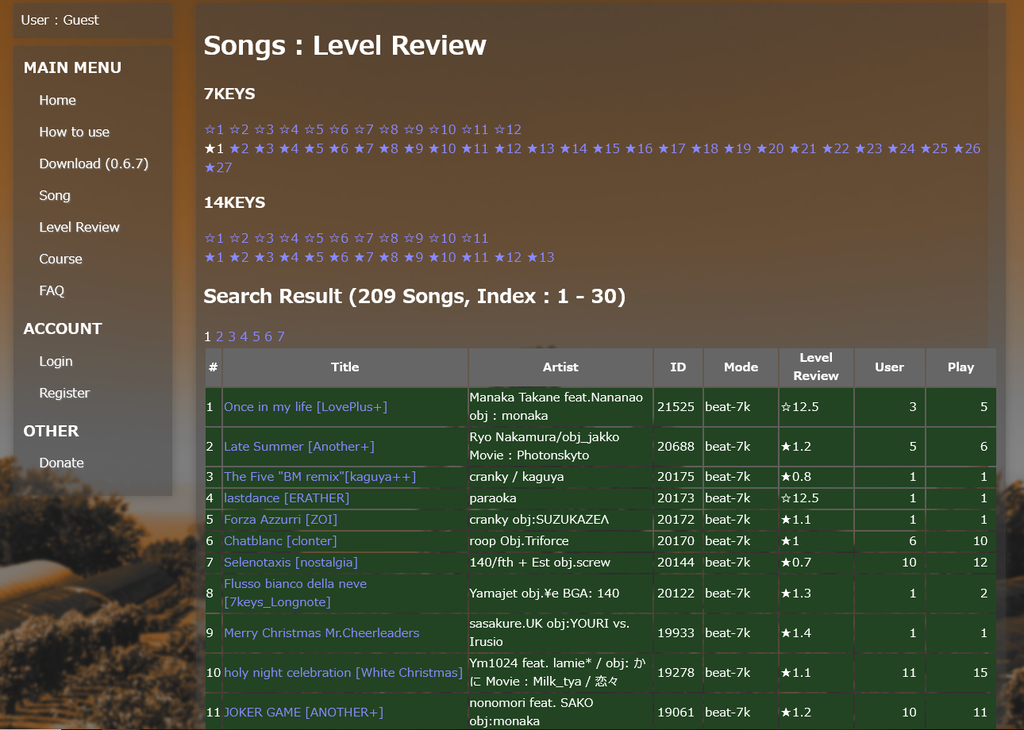Select 7KEYS filled star level ★26
Image resolution: width=1024 pixels, height=730 pixels.
coord(967,148)
